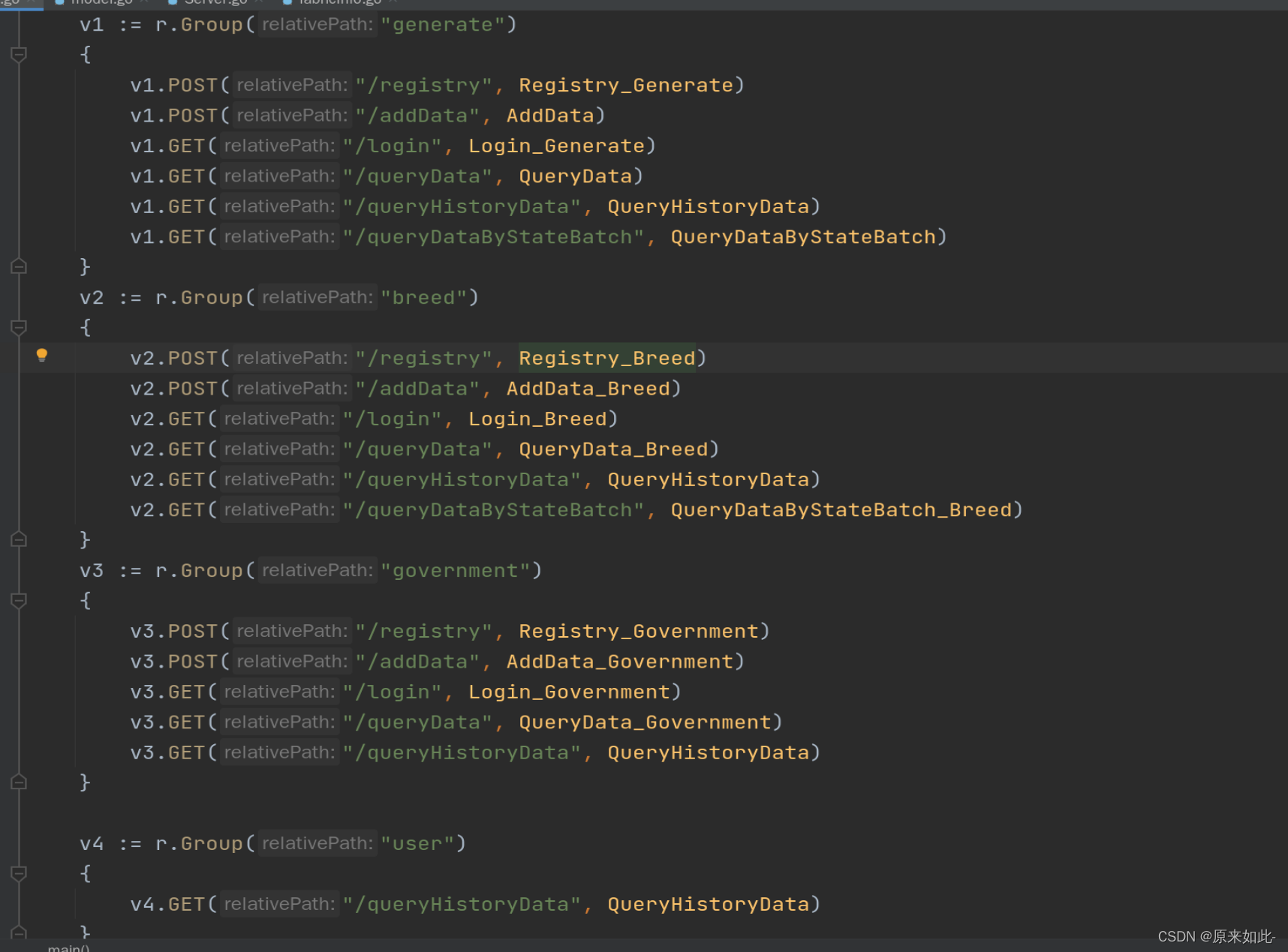Click the QueryDataByStateBatch_Breed handler name
The width and height of the screenshot is (1288, 952).
(x=841, y=510)
